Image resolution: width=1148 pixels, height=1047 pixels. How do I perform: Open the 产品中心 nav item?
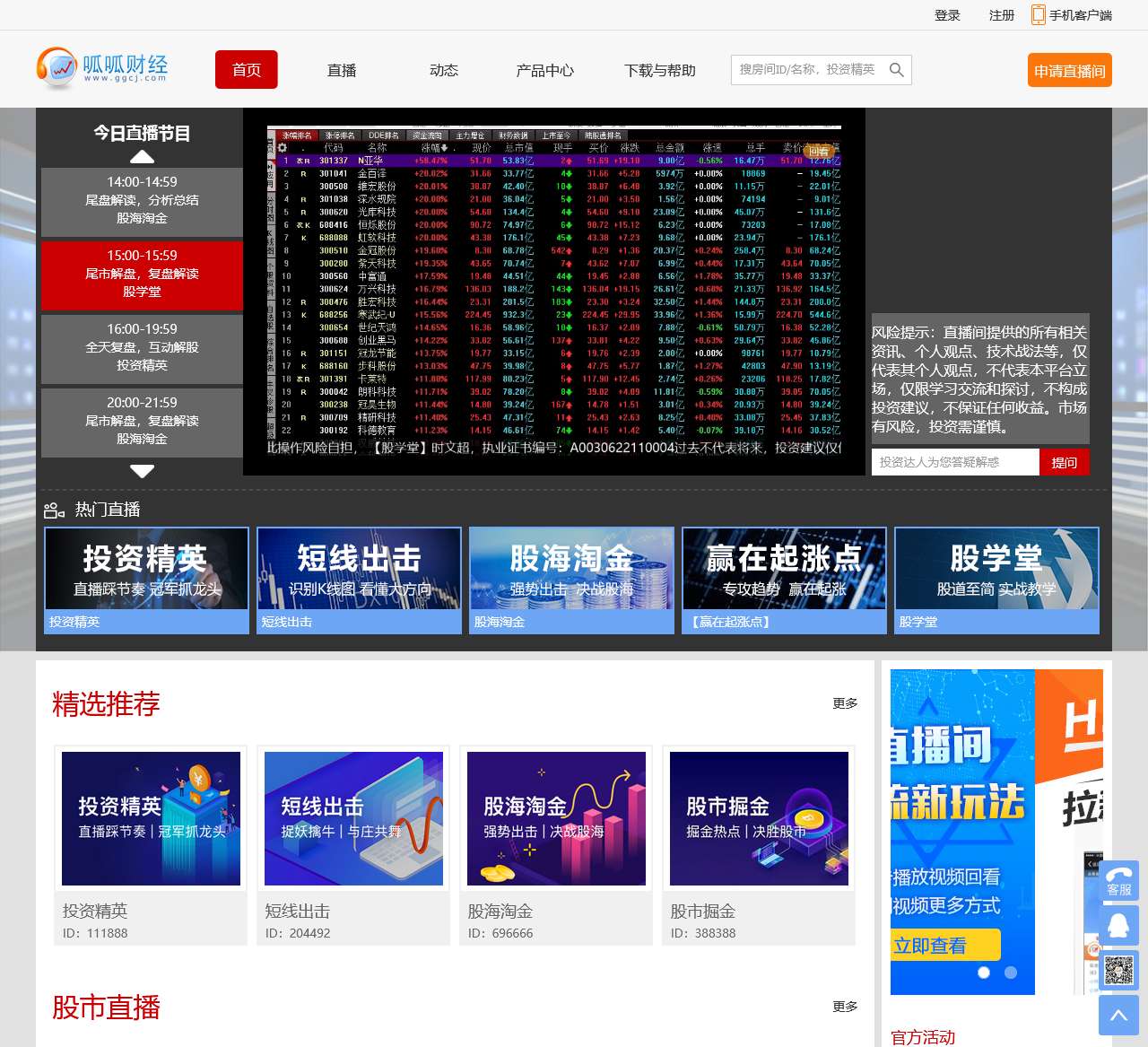click(545, 70)
